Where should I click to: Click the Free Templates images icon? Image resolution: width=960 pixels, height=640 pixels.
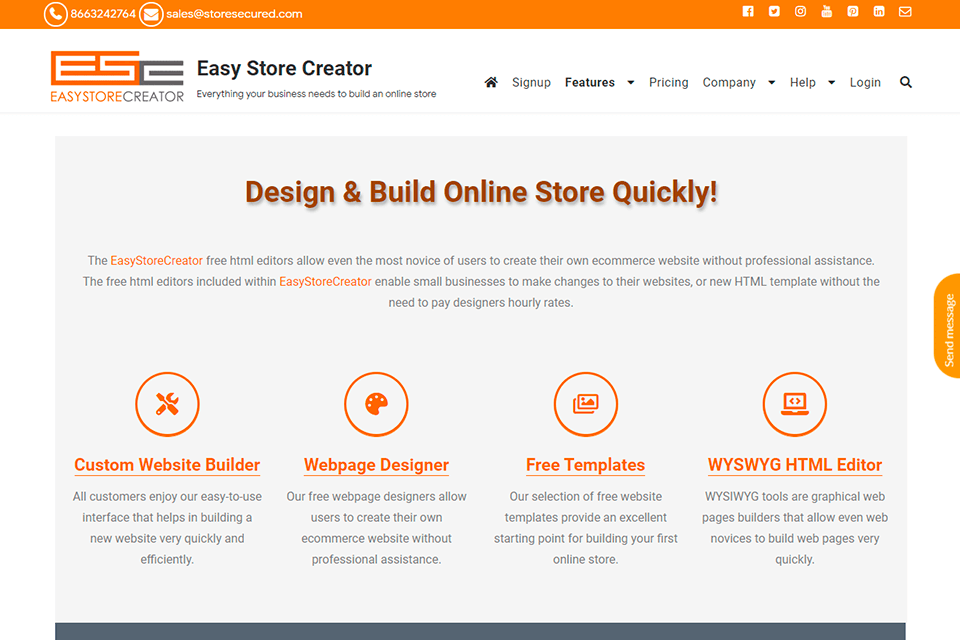tap(586, 404)
